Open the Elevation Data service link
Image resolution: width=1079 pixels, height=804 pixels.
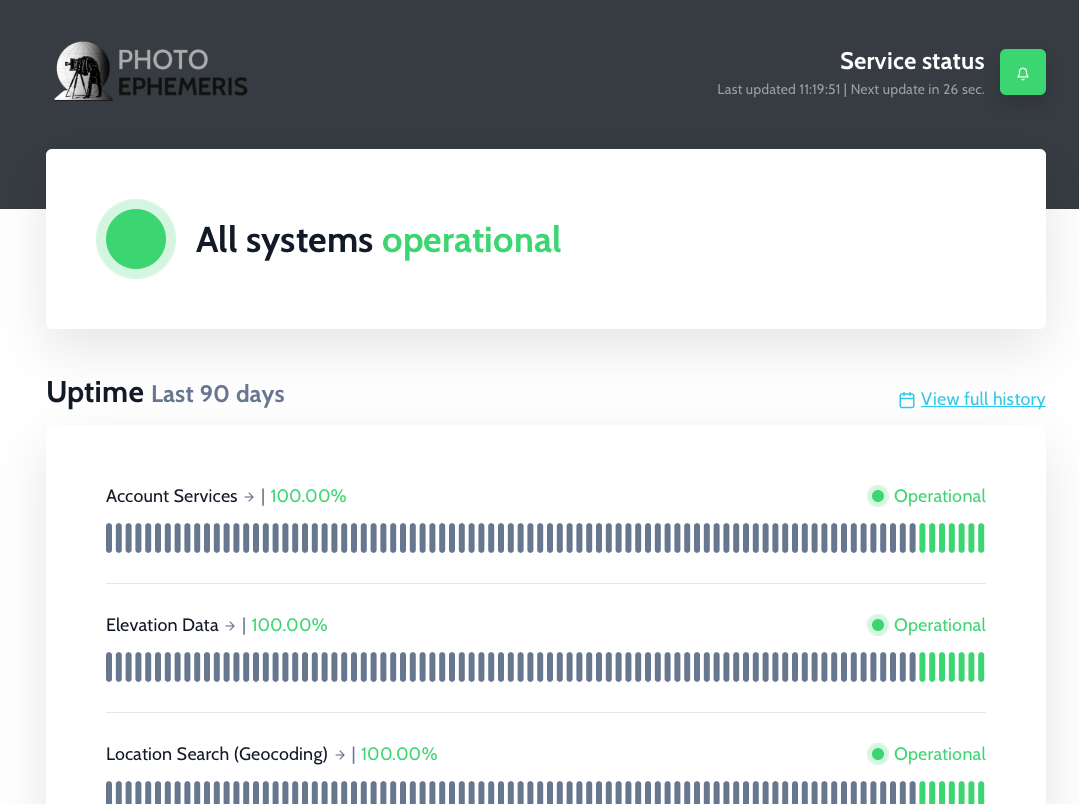162,625
